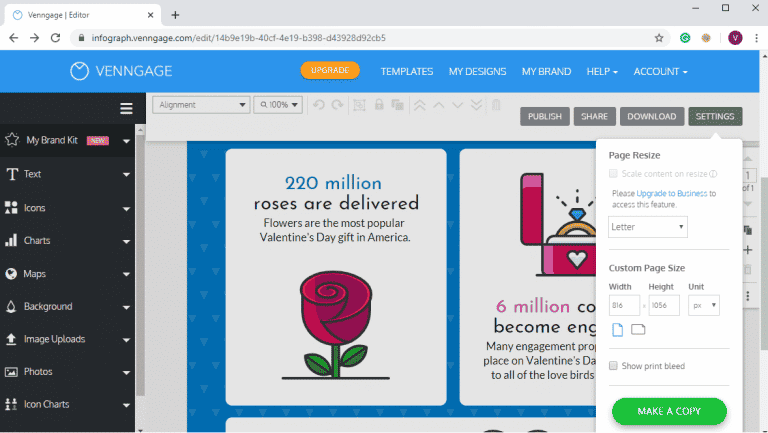The width and height of the screenshot is (768, 433).
Task: Click the Width input field
Action: coord(623,305)
